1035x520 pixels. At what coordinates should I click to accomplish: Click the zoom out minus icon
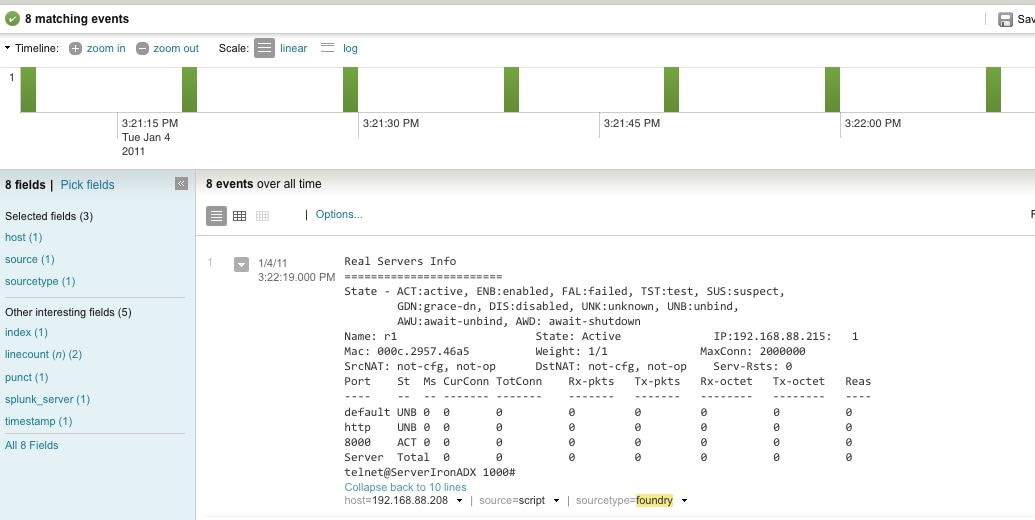pos(143,48)
